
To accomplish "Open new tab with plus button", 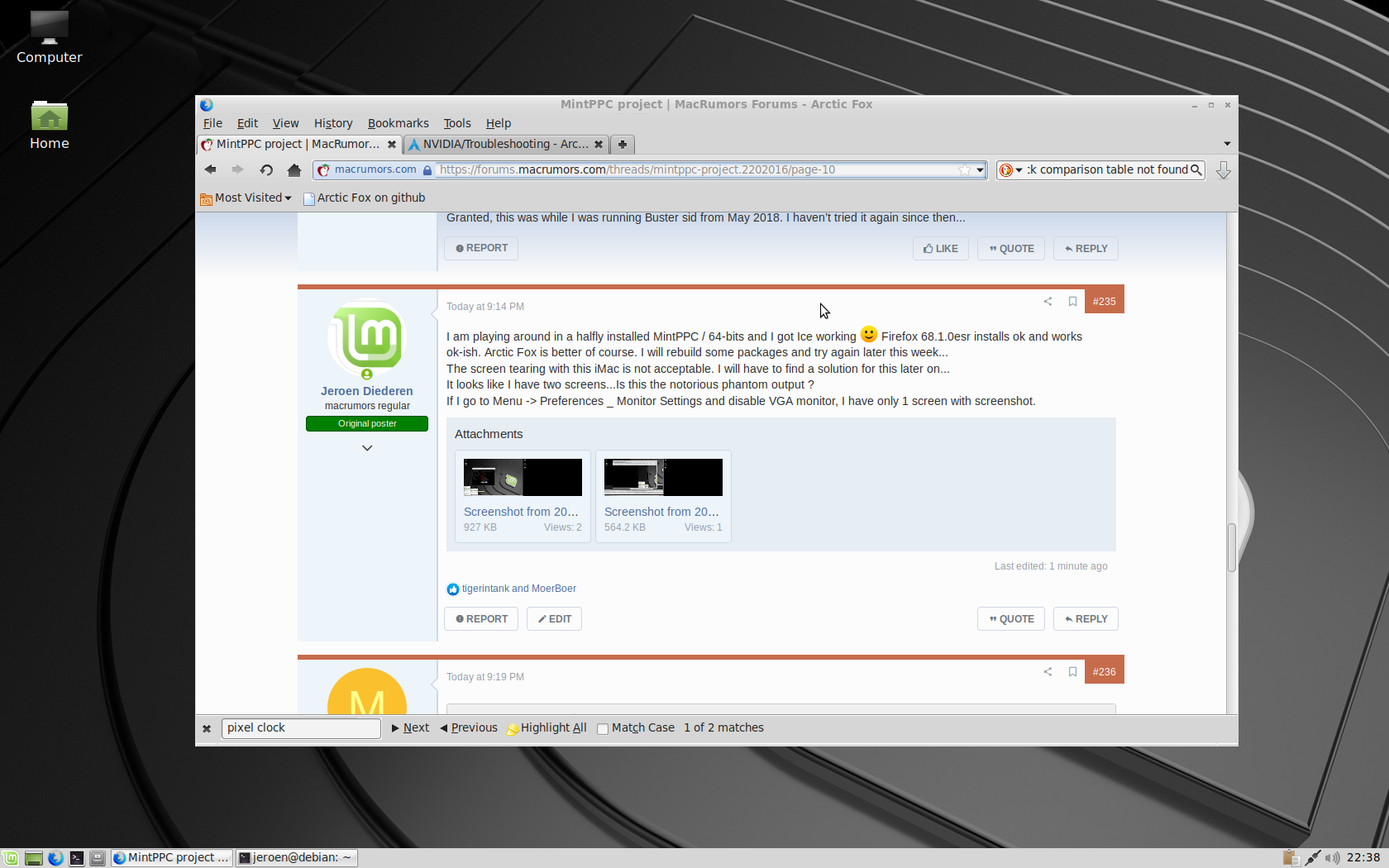I will coord(623,144).
